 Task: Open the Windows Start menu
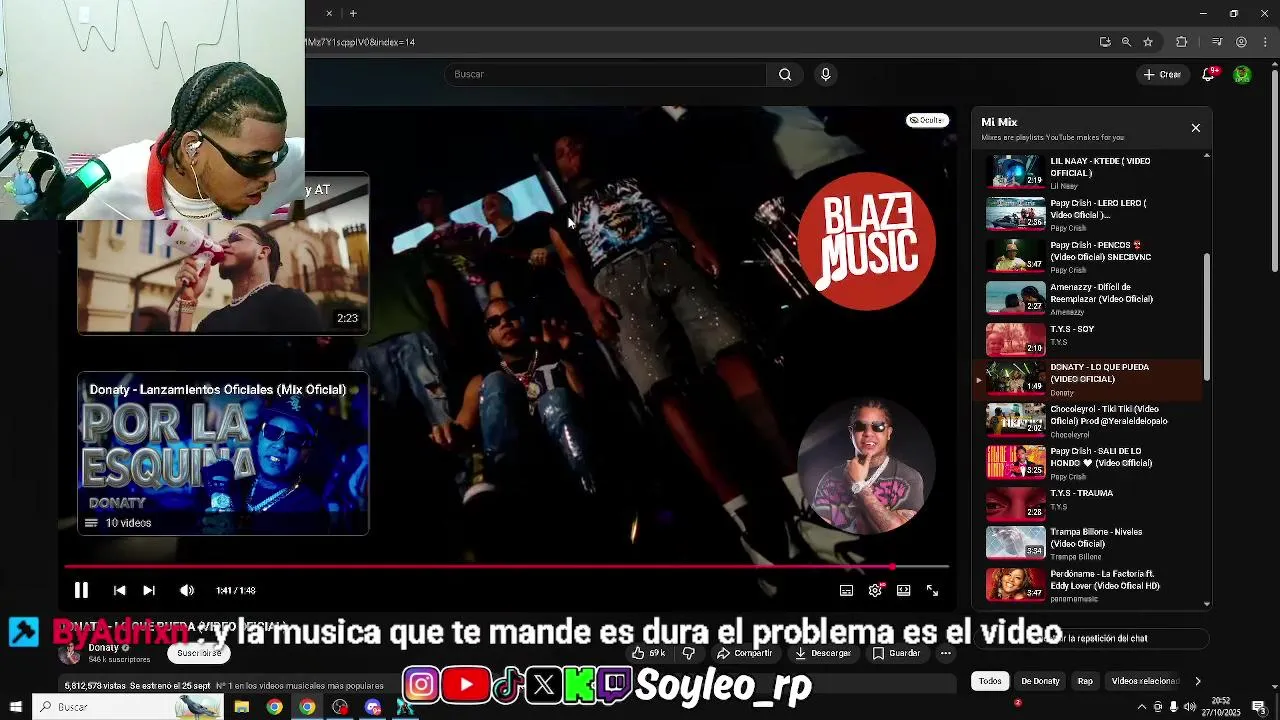[15, 707]
